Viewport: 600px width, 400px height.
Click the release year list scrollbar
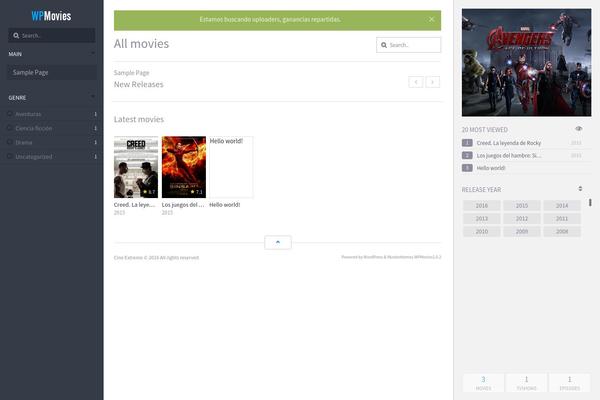click(x=590, y=202)
